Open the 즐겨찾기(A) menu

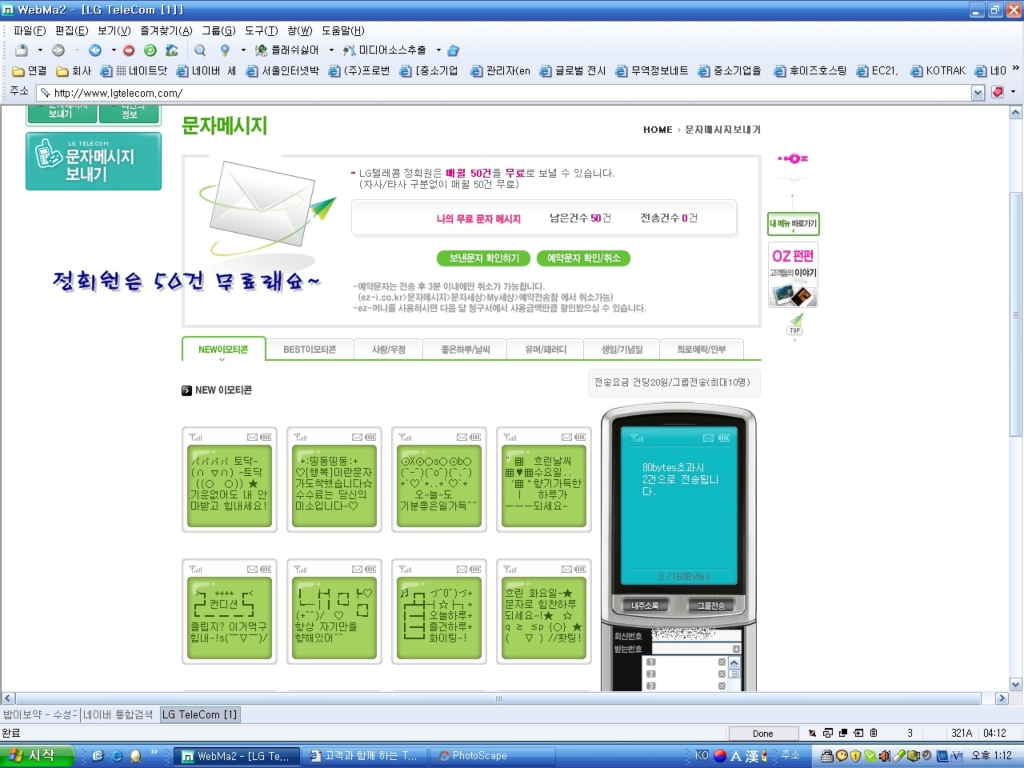click(166, 31)
